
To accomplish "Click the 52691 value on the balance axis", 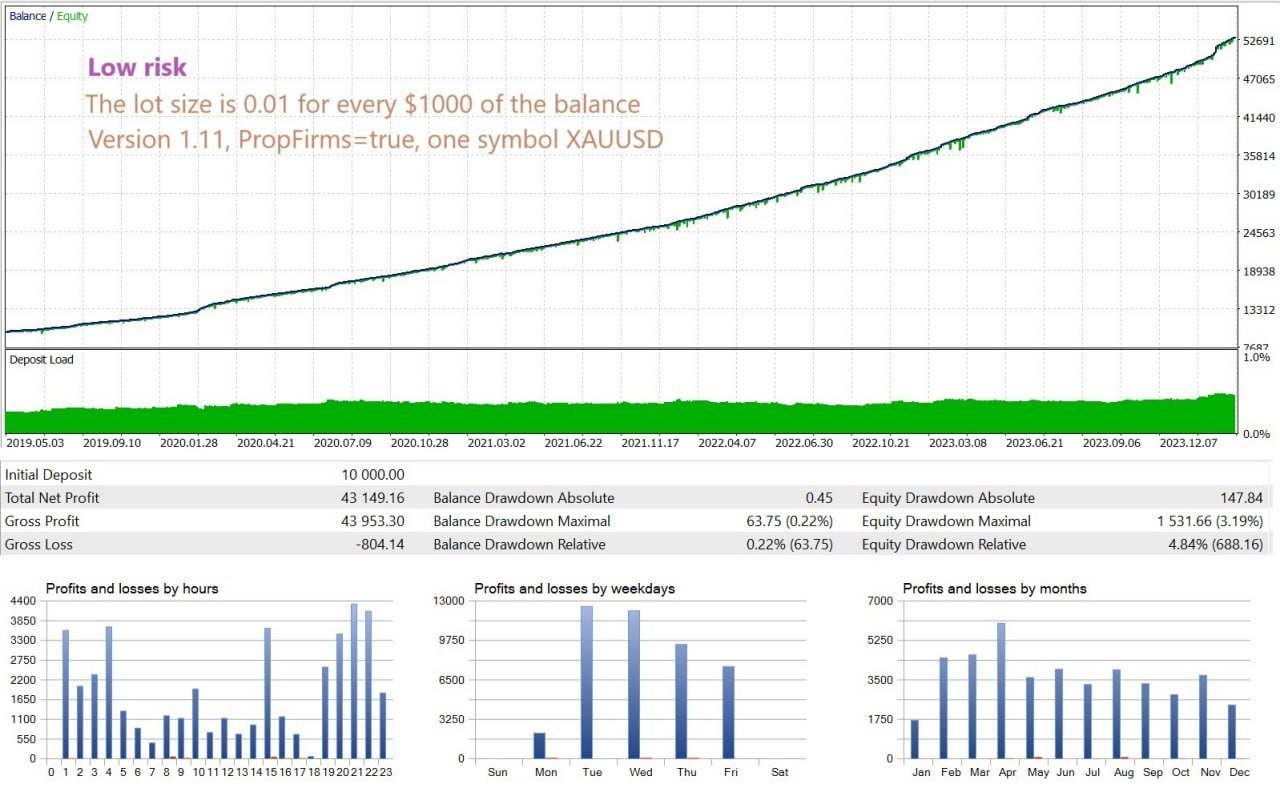I will [x=1257, y=41].
